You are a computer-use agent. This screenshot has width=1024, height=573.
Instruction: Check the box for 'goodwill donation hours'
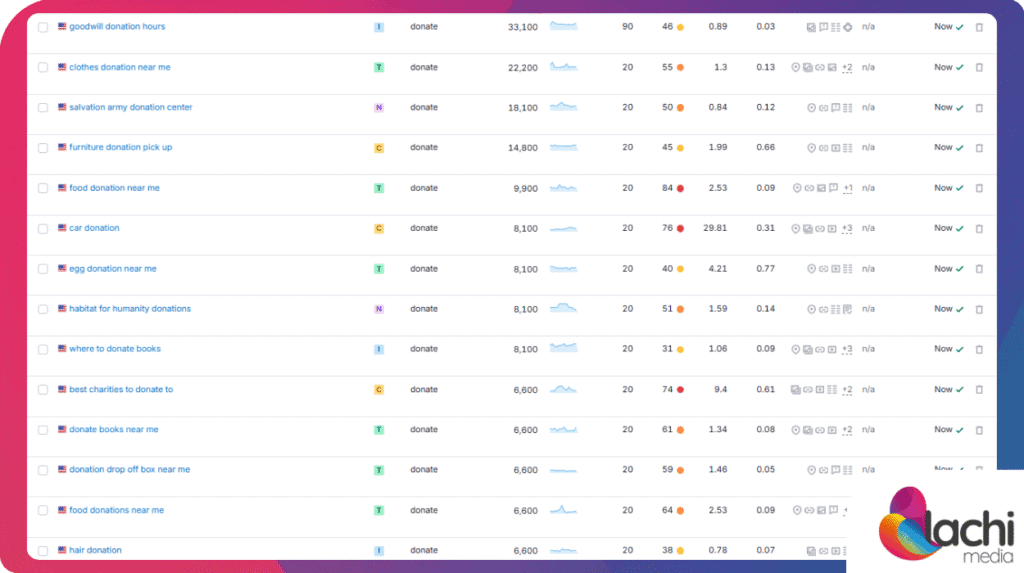click(43, 27)
